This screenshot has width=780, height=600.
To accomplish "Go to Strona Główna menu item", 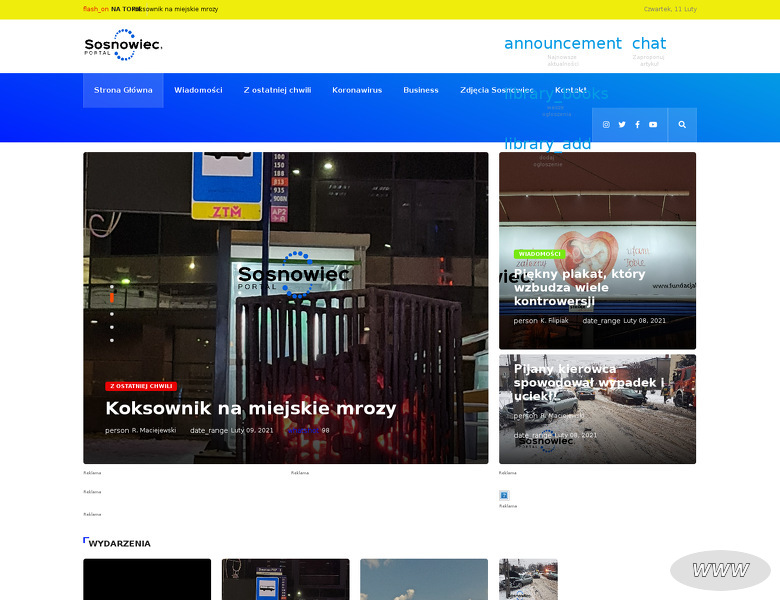I will (x=123, y=90).
